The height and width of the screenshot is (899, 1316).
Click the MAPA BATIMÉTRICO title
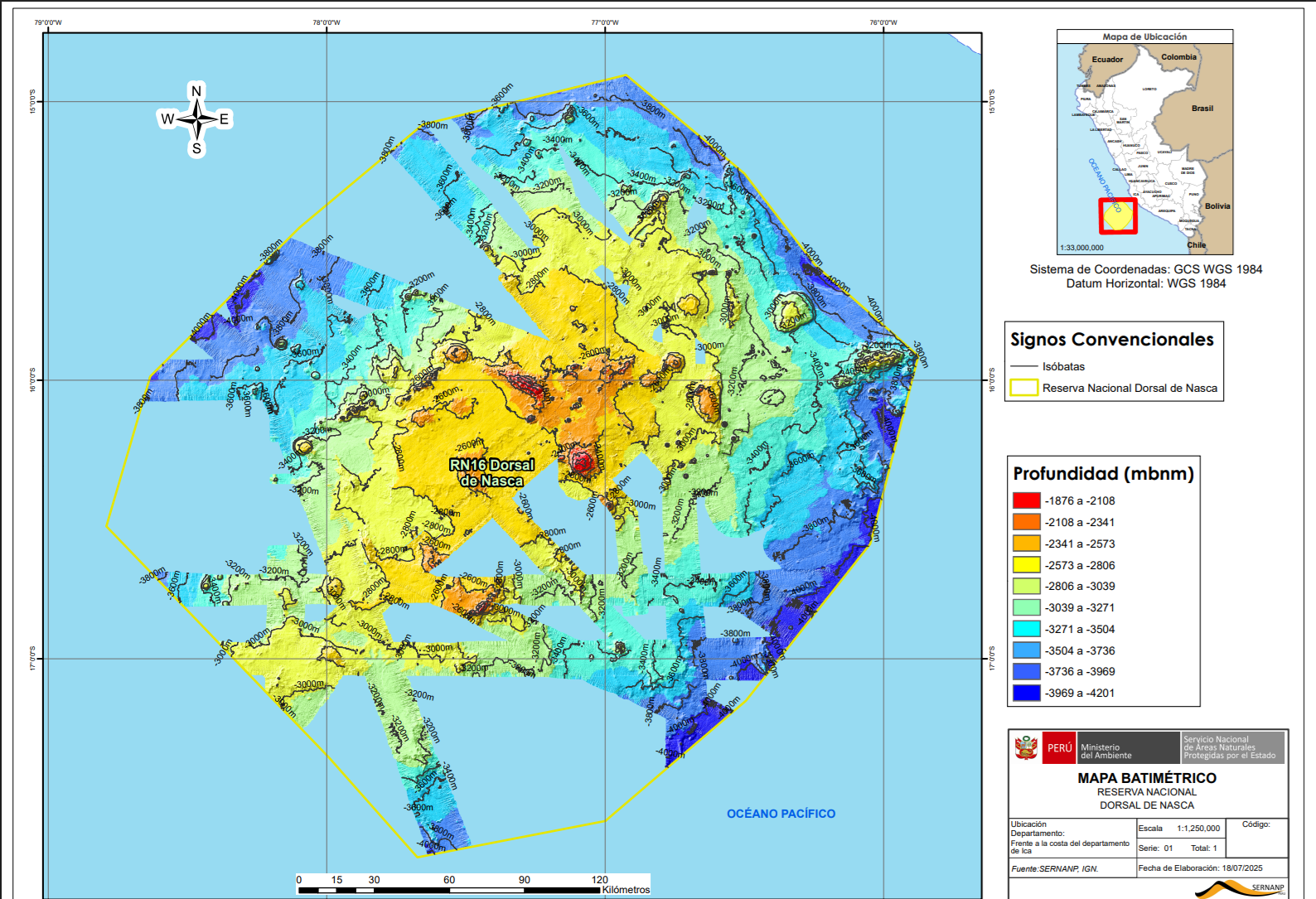(x=1147, y=778)
